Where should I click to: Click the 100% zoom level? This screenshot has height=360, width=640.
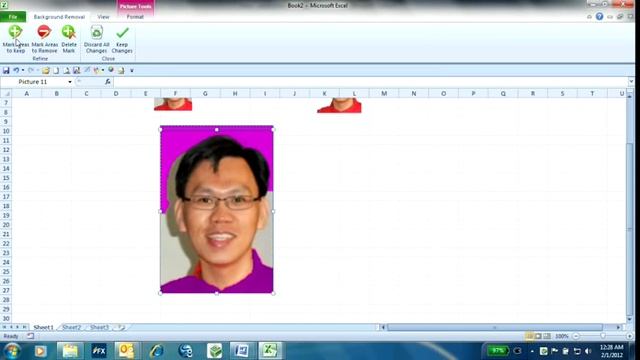(562, 336)
